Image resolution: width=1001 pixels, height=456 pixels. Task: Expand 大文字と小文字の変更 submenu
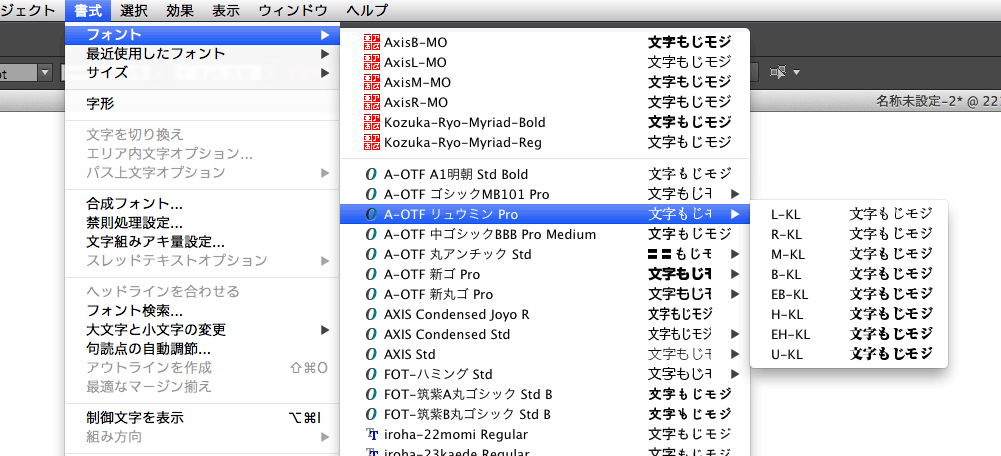pyautogui.click(x=202, y=330)
